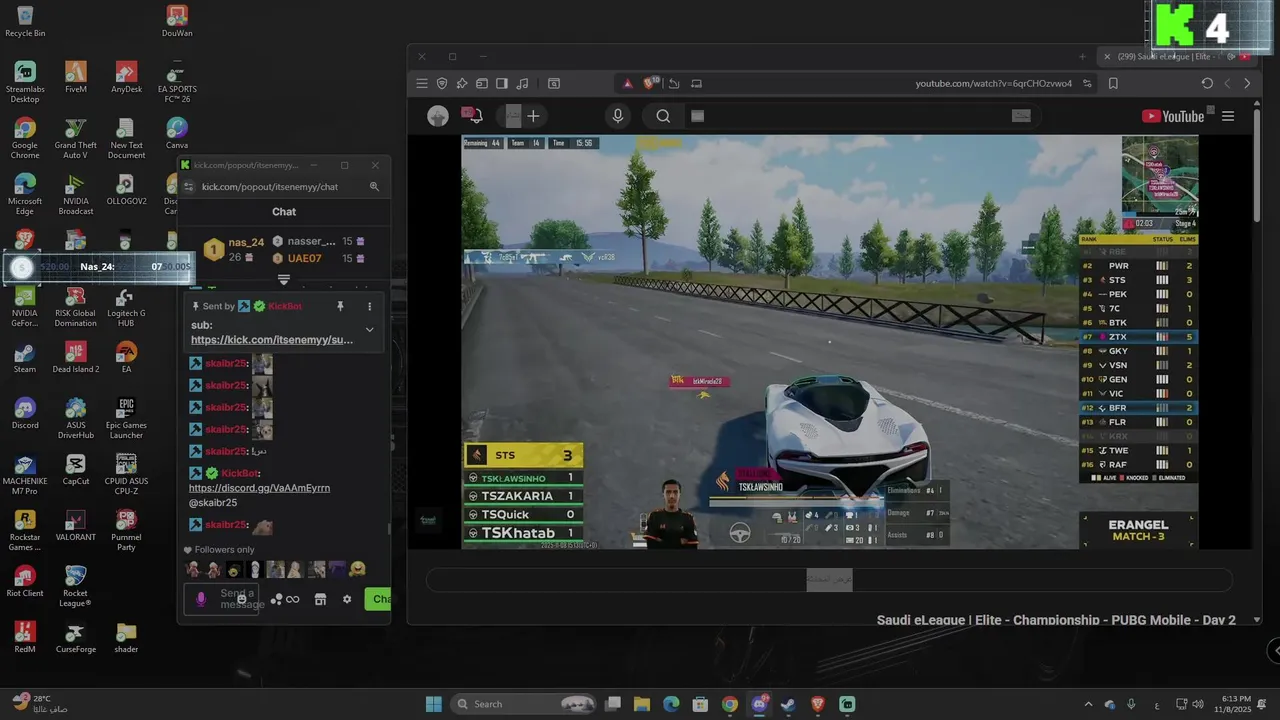This screenshot has width=1280, height=720.
Task: Open the DouWan desktop icon
Action: [x=177, y=22]
